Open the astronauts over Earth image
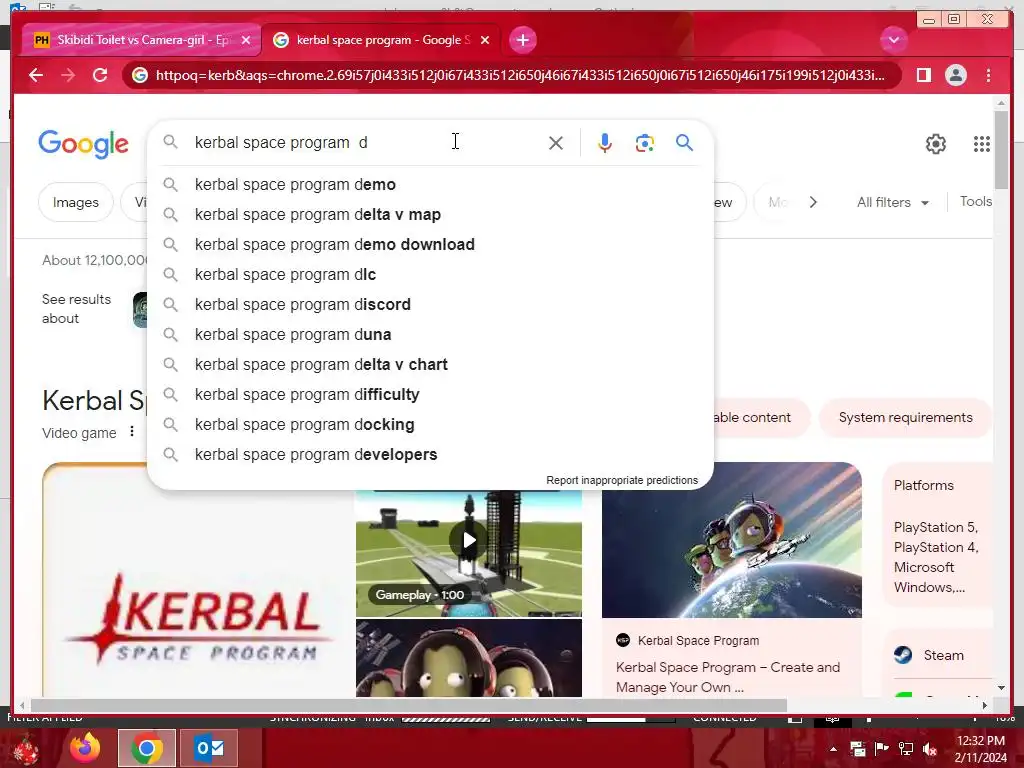Viewport: 1024px width, 768px height. (731, 540)
